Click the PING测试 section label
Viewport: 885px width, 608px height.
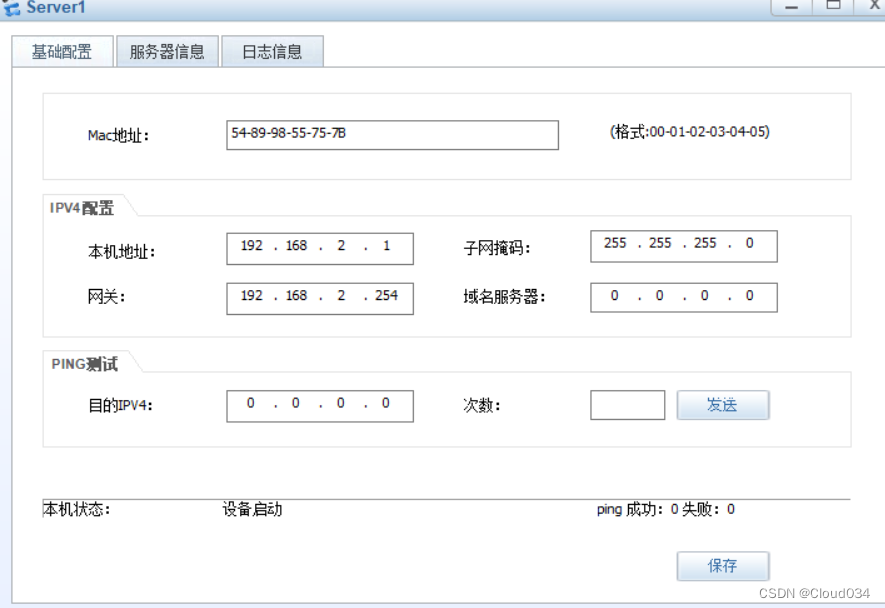click(x=85, y=364)
